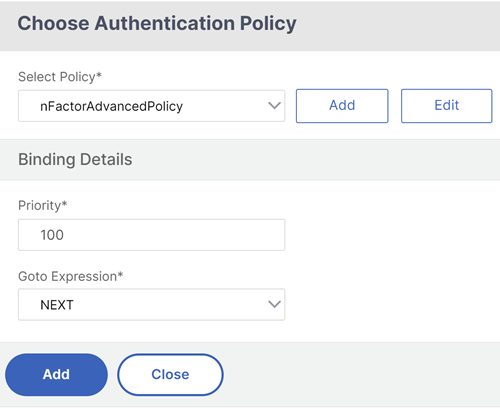Click the chevron arrow beside NEXT
Image resolution: width=500 pixels, height=409 pixels.
274,304
